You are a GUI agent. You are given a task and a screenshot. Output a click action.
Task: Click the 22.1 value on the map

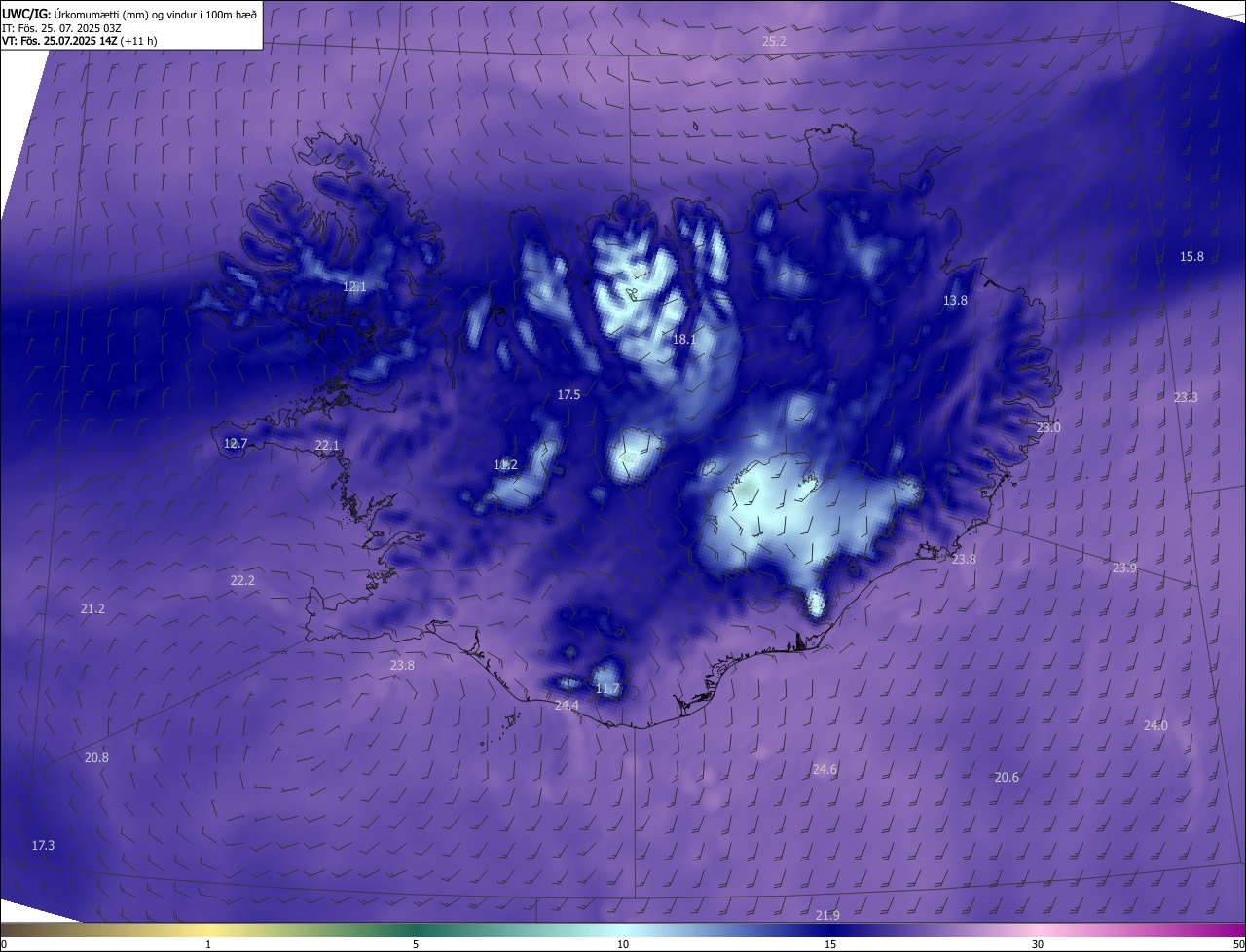(327, 446)
